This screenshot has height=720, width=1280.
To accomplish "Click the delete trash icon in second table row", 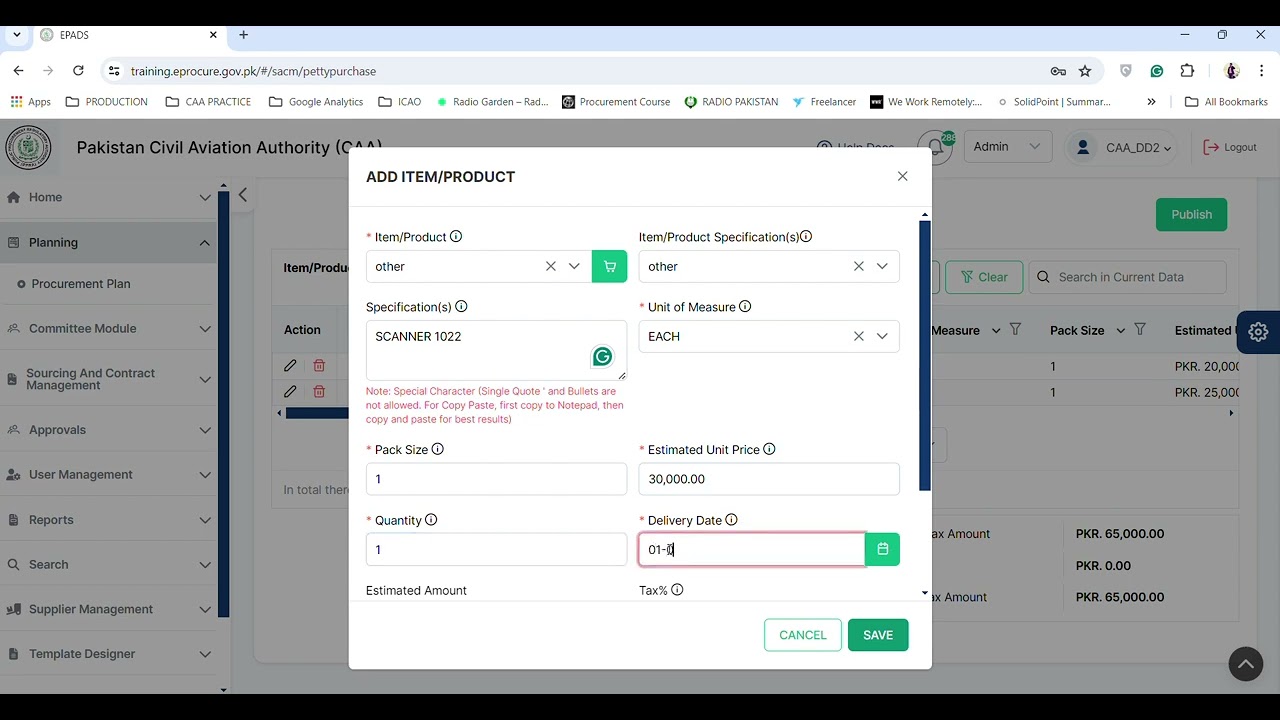I will point(319,391).
